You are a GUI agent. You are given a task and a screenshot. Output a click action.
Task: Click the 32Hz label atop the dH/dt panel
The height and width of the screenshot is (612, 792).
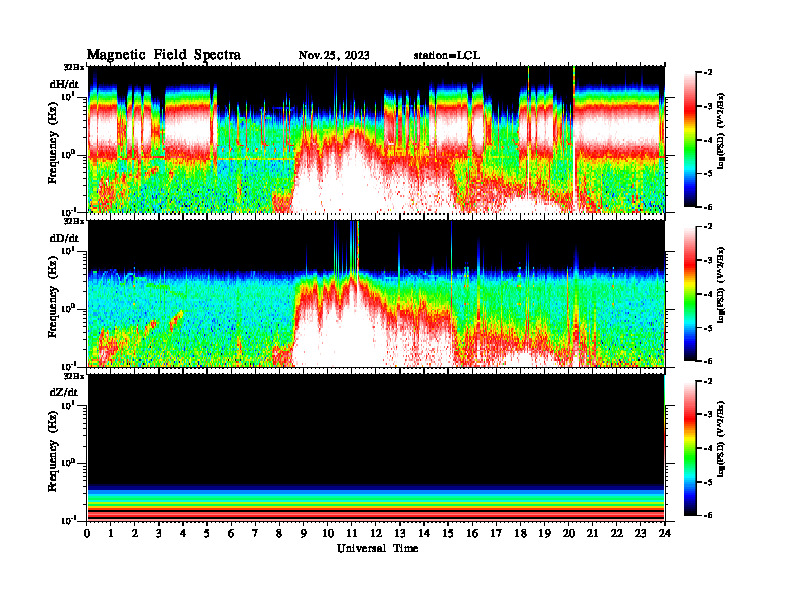click(x=74, y=67)
